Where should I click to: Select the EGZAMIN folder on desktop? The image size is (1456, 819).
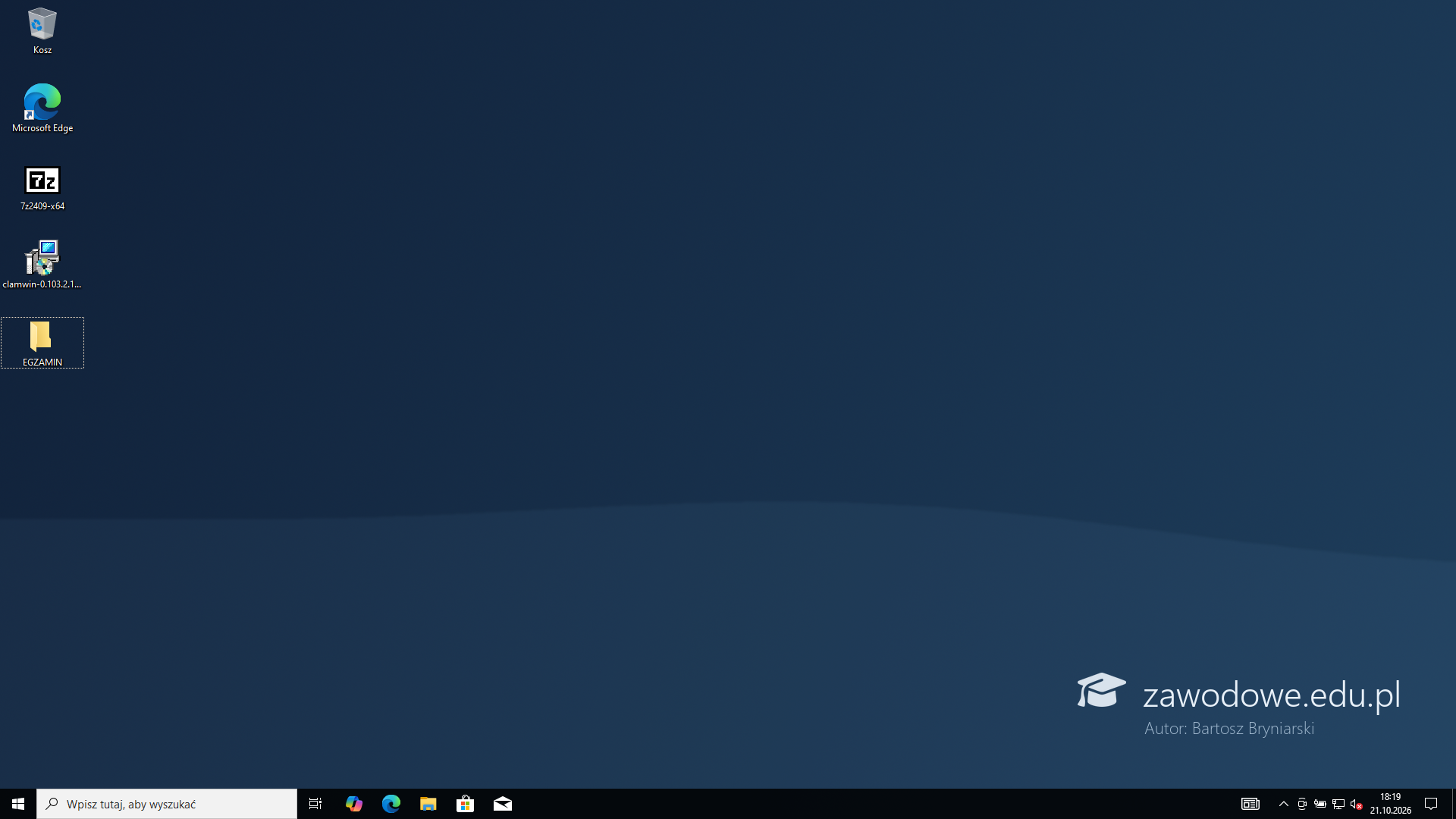click(x=42, y=343)
